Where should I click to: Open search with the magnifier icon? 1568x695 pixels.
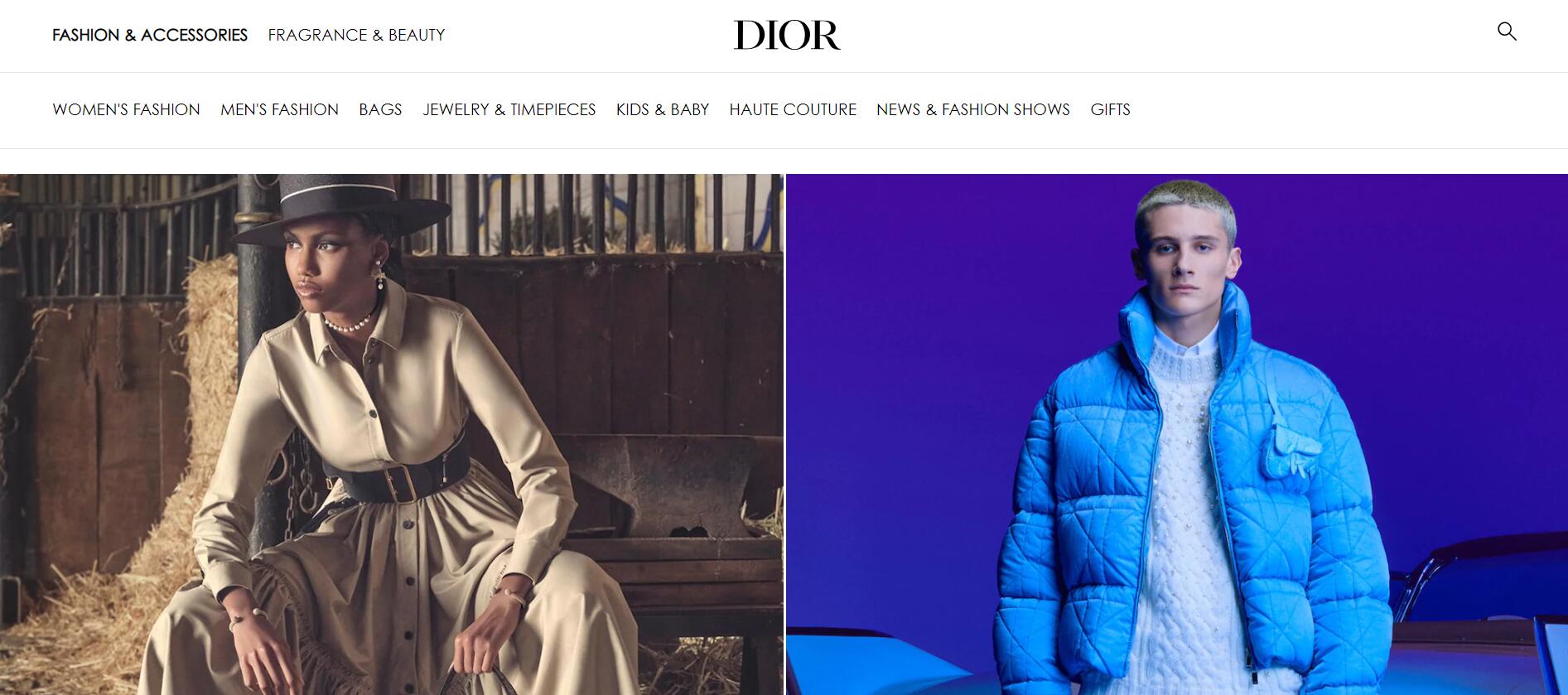point(1507,31)
